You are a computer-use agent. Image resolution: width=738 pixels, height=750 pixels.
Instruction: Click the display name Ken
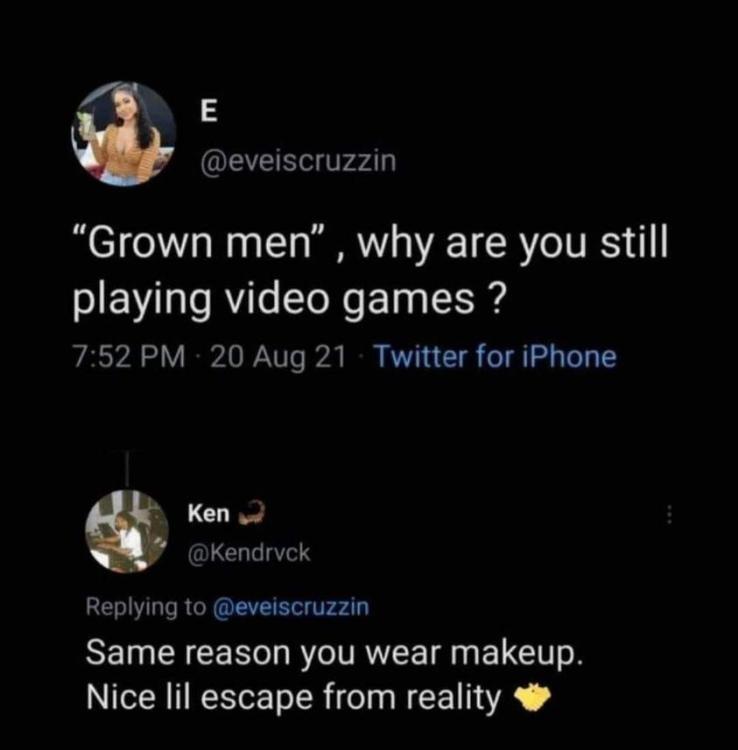click(x=208, y=514)
